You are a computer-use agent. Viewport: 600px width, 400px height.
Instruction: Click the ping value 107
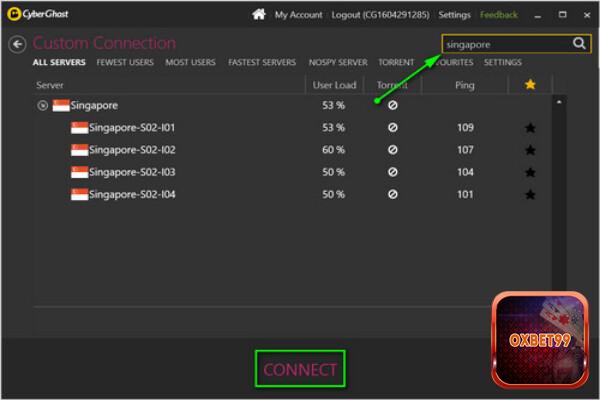(x=465, y=150)
